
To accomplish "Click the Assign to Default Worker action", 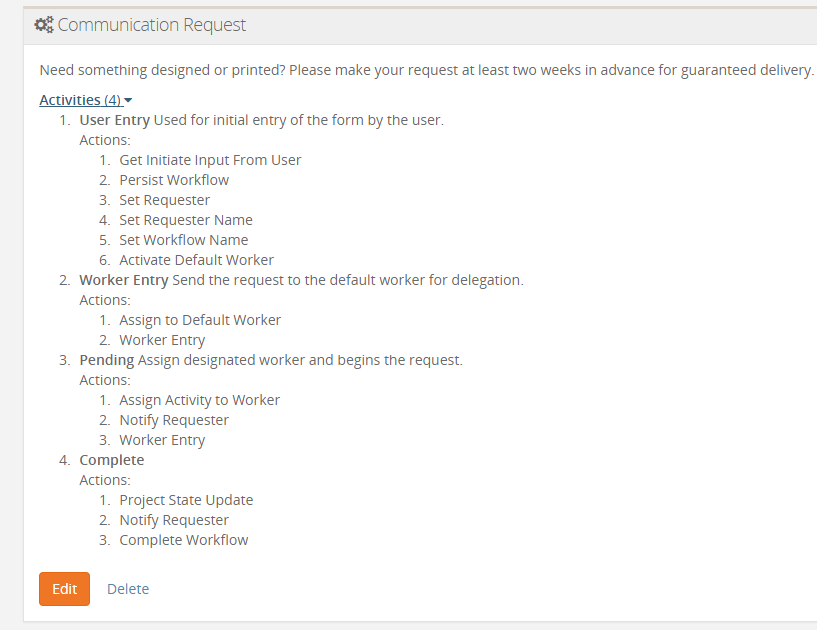I will 200,320.
